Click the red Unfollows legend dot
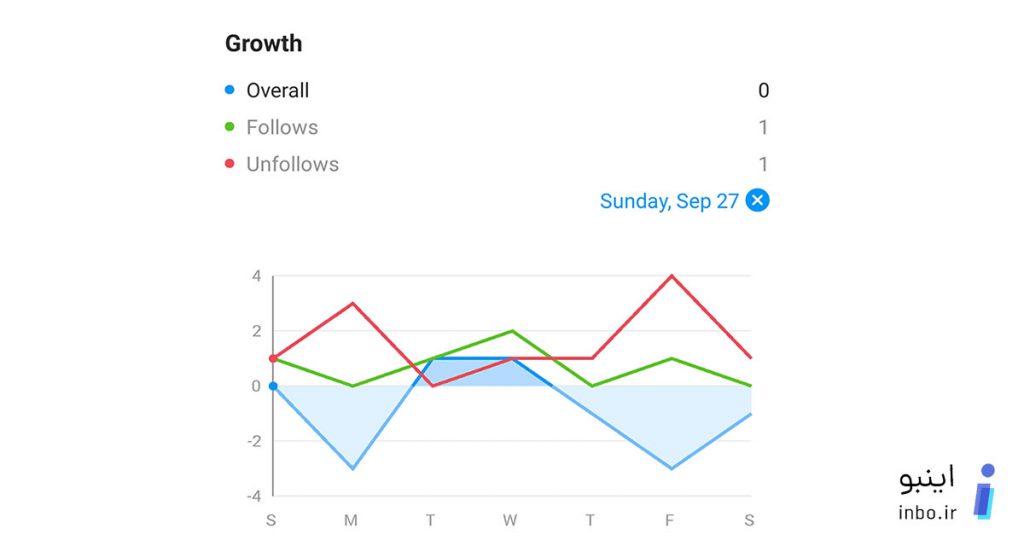This screenshot has width=1024, height=546. pos(229,163)
